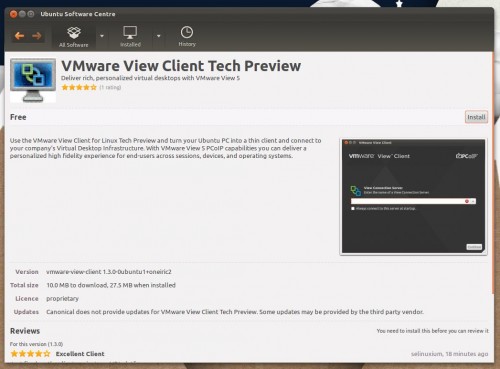This screenshot has width=500, height=369.
Task: Minimize the Ubuntu Software Centre window
Action: coord(22,14)
